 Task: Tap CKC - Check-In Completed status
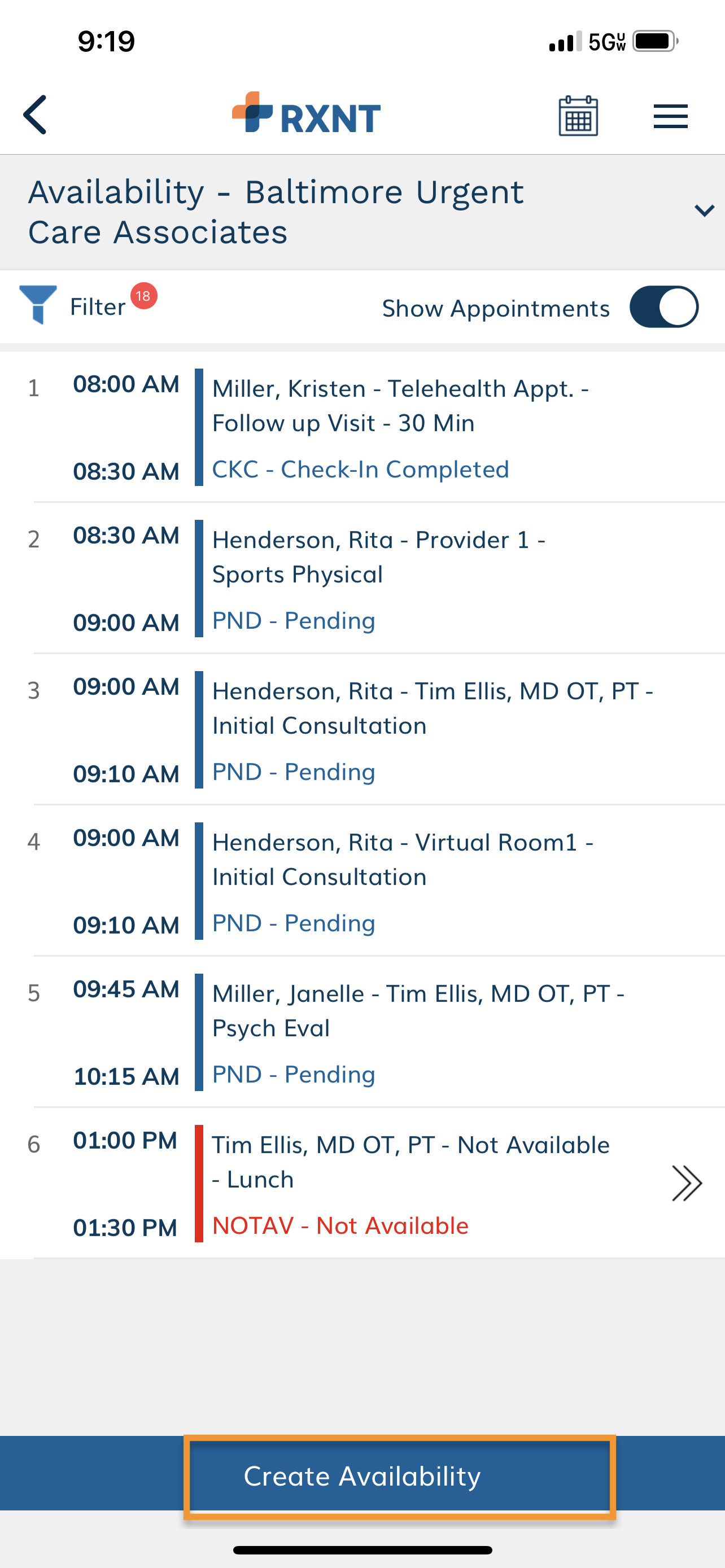point(360,469)
